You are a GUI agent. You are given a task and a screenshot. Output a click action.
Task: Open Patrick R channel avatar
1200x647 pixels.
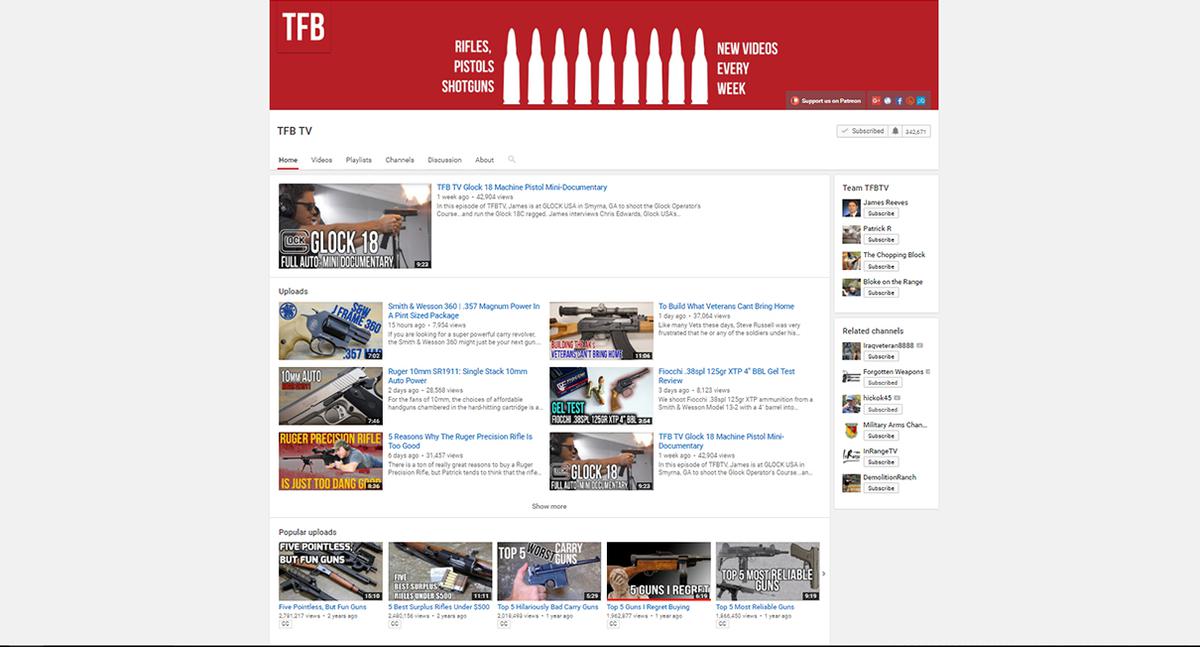pyautogui.click(x=851, y=234)
